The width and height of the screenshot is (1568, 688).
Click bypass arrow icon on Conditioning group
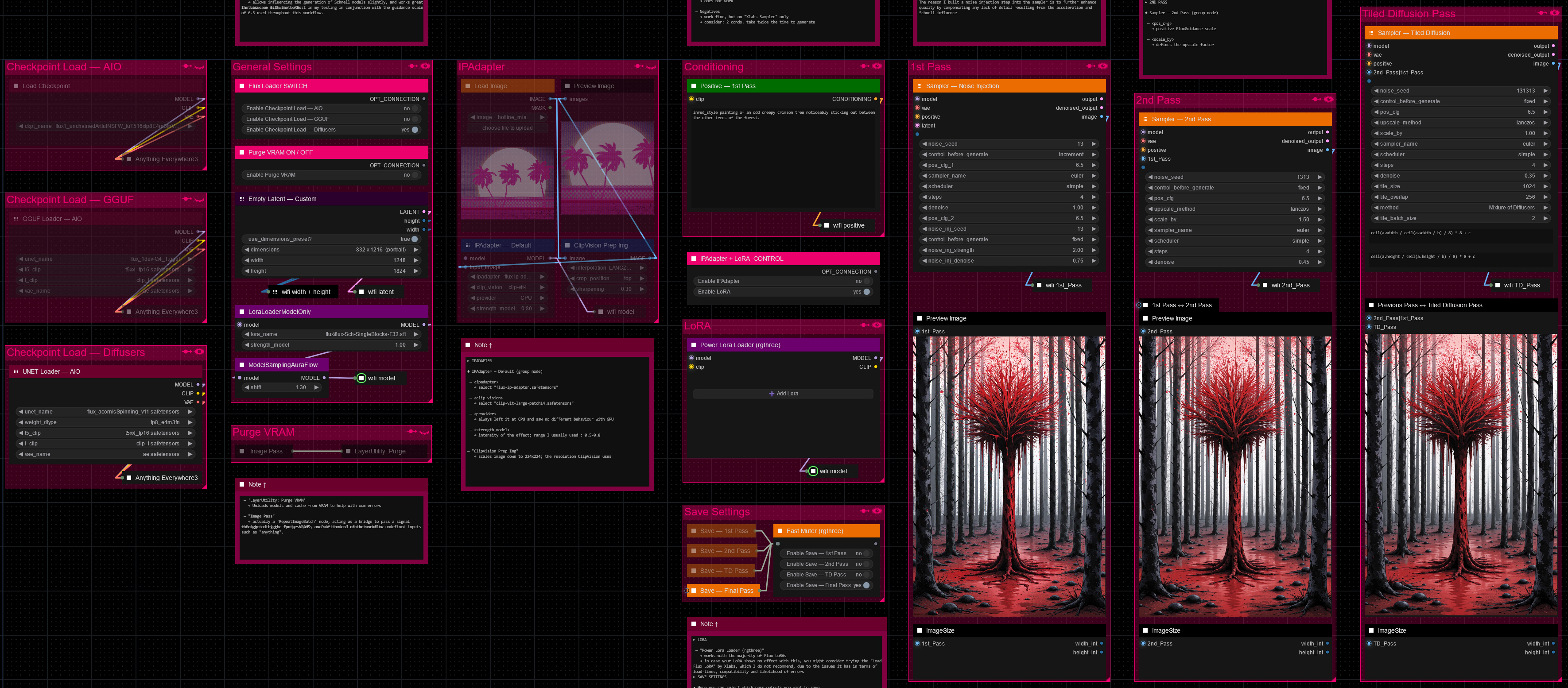coord(865,66)
